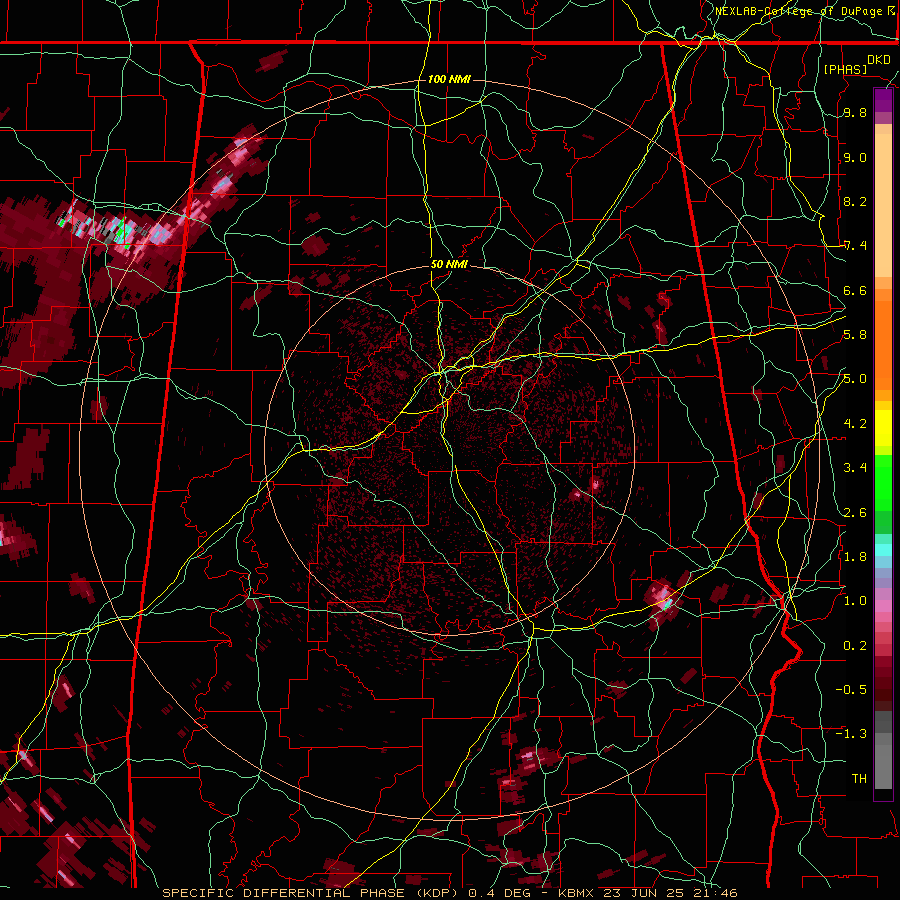This screenshot has height=900, width=900.
Task: Click the 5.0 scale value
Action: (855, 379)
